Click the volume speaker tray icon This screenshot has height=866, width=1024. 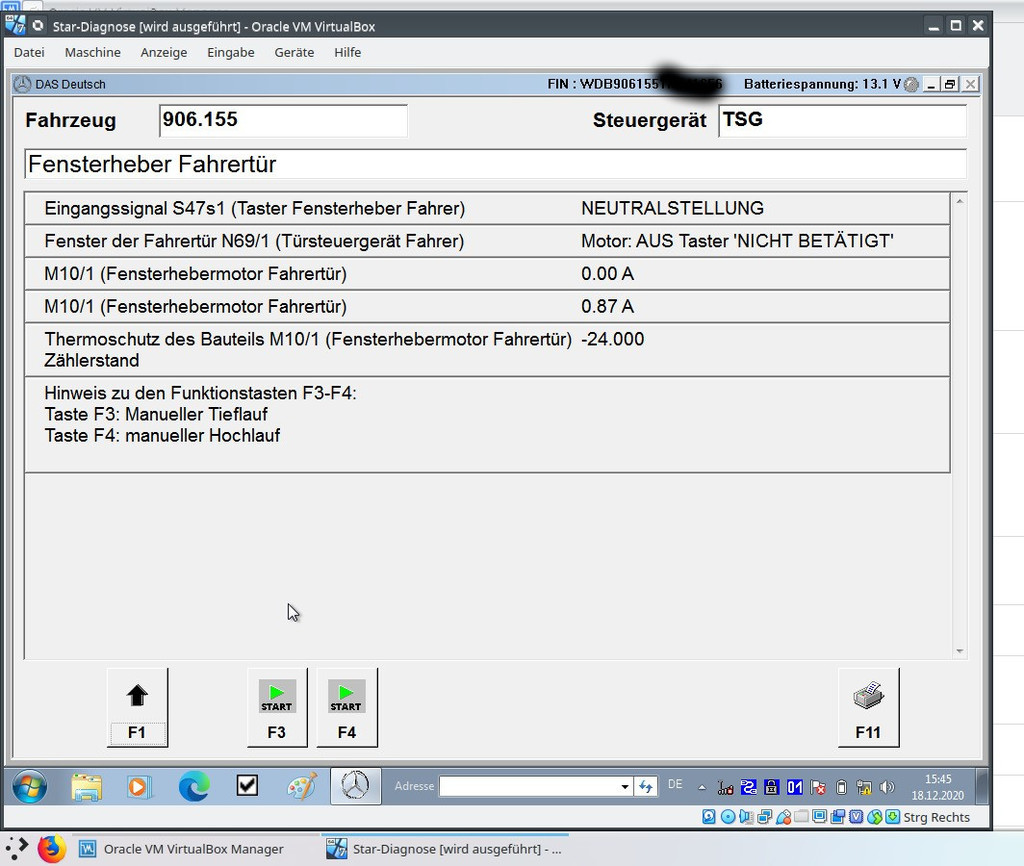point(887,788)
